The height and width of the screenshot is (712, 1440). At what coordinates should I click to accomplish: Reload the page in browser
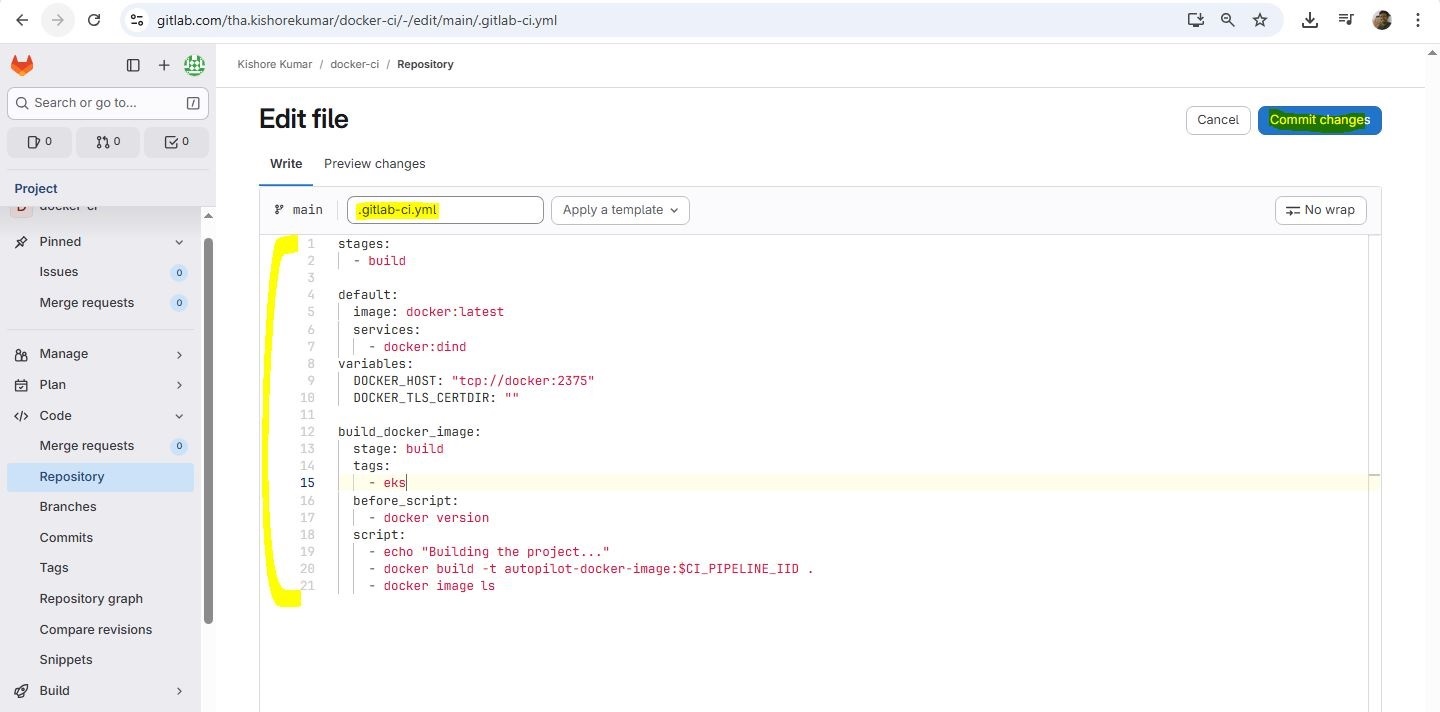click(x=93, y=20)
